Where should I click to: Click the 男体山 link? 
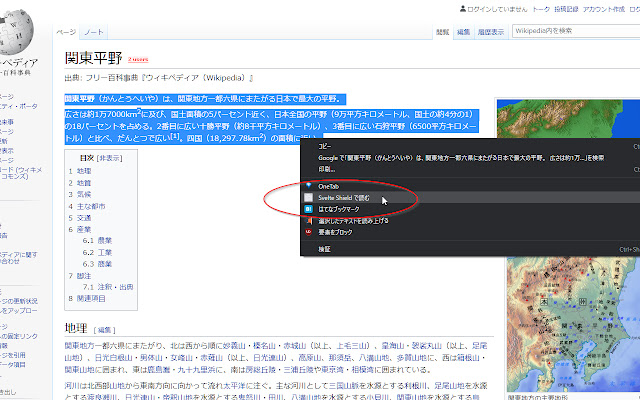pos(152,358)
